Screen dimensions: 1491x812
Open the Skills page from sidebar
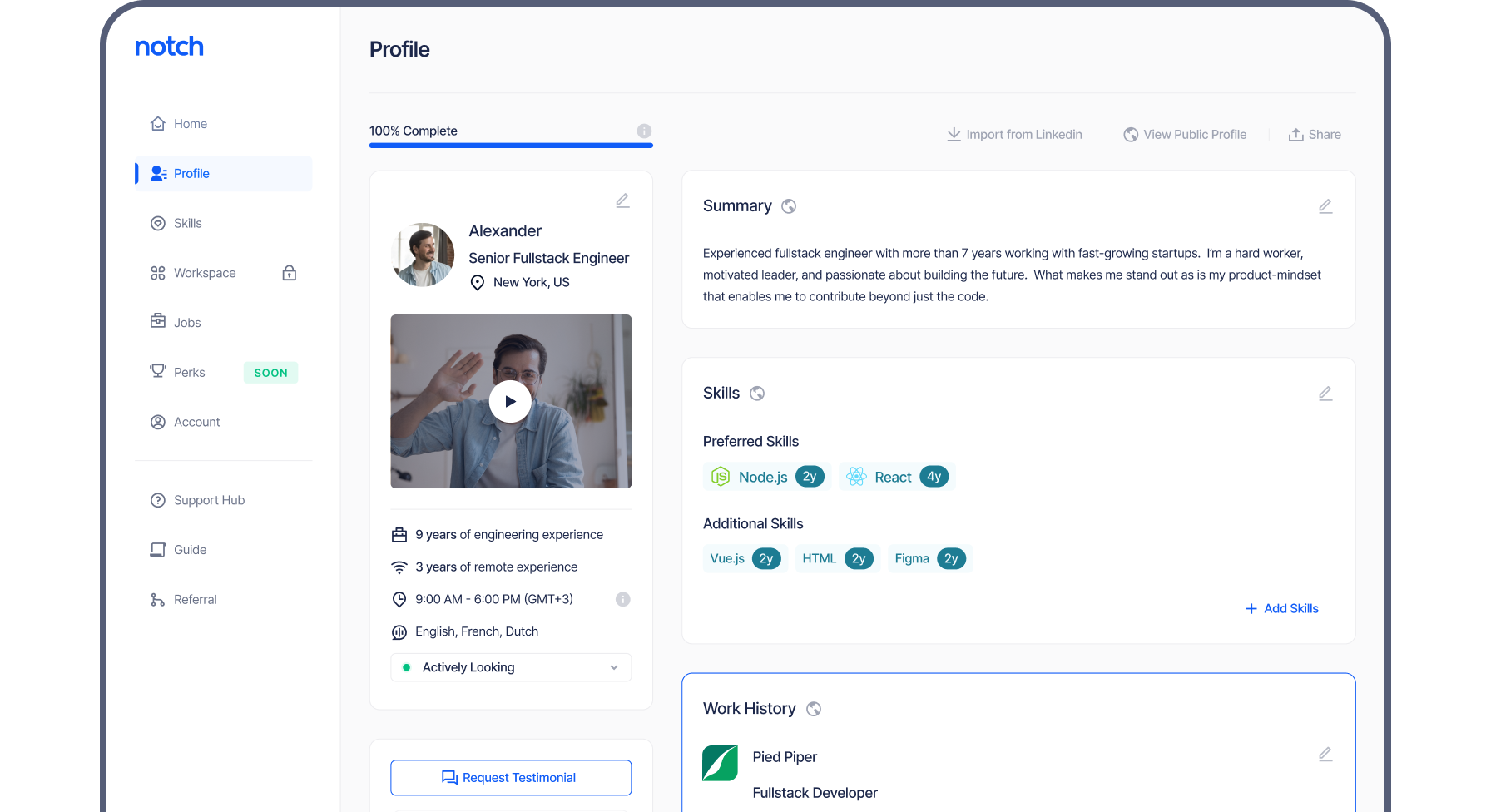click(x=187, y=223)
